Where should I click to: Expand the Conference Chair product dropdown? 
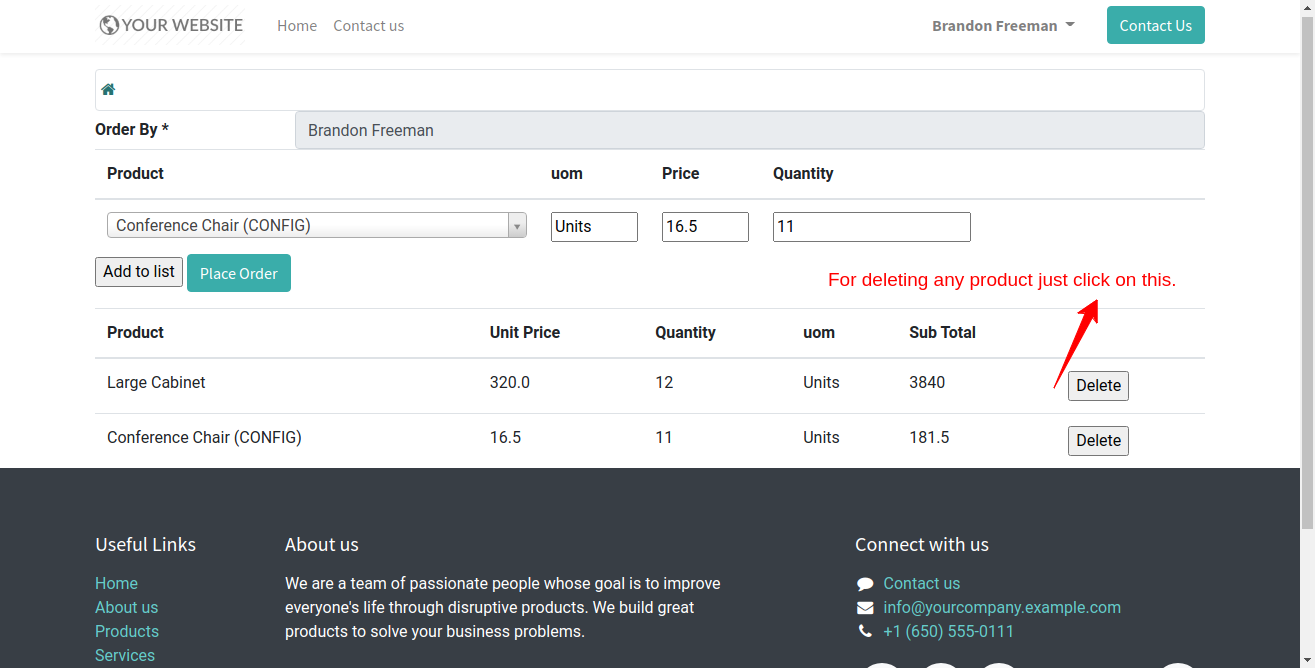click(x=517, y=226)
